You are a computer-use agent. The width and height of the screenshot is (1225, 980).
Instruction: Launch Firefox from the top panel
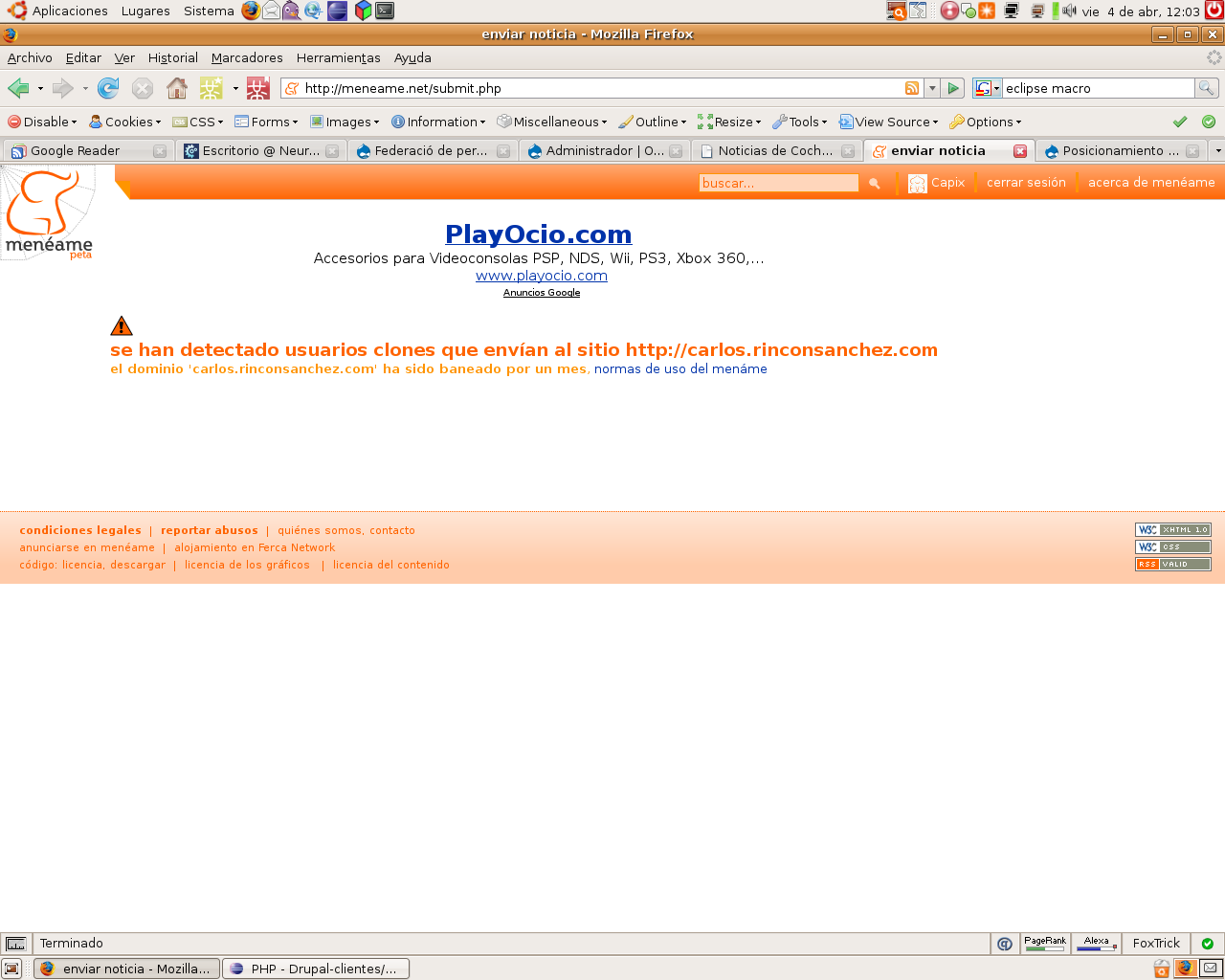coord(251,11)
